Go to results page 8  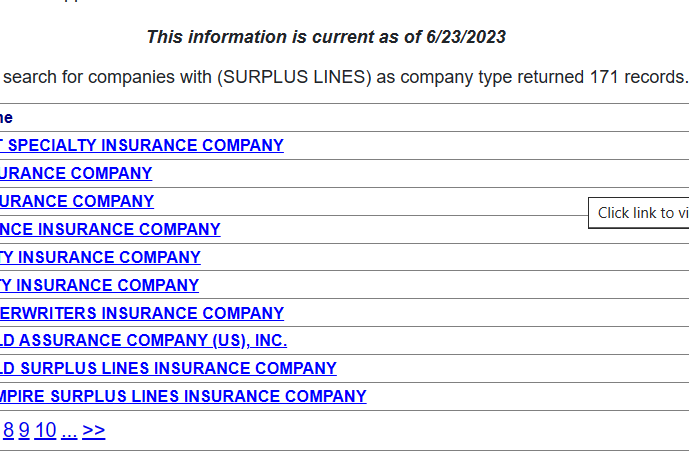pyautogui.click(x=8, y=431)
